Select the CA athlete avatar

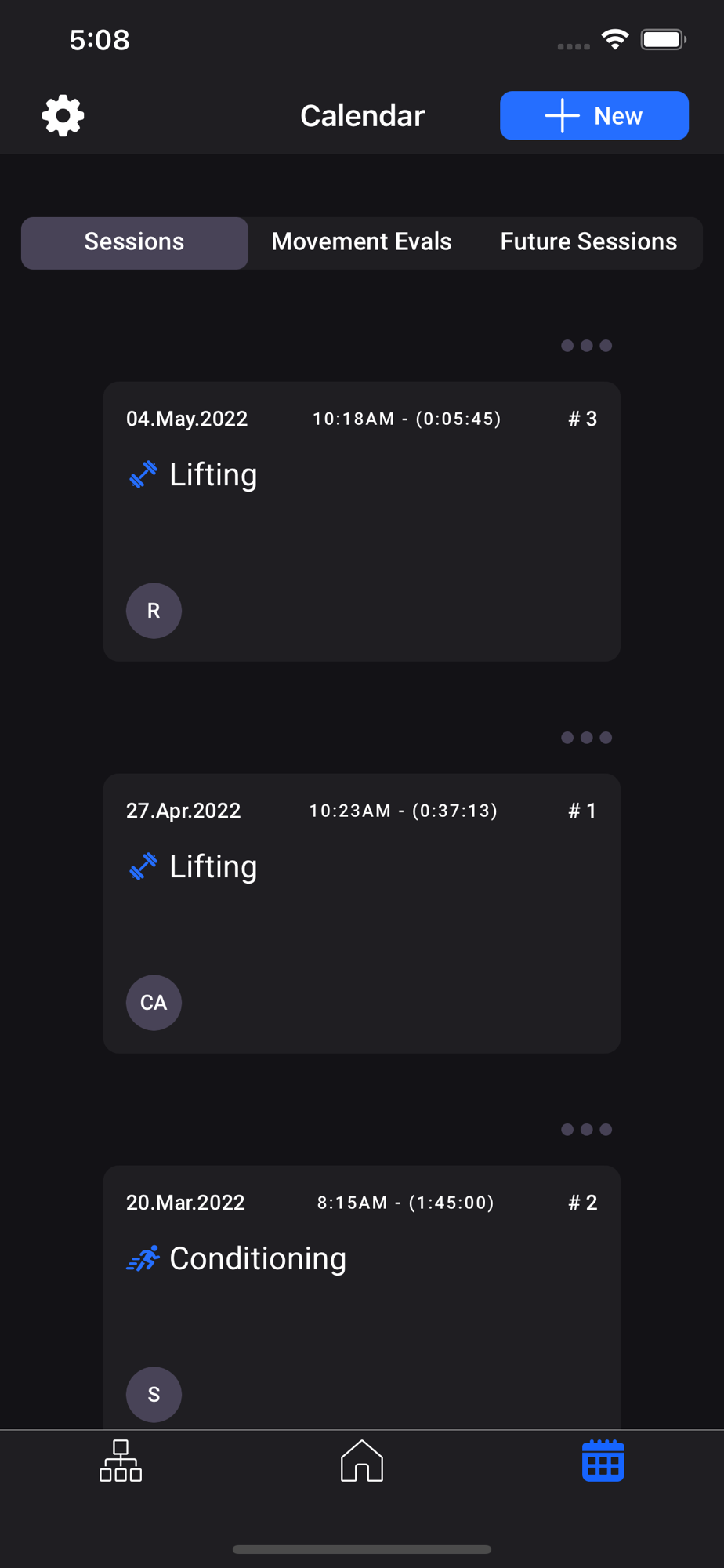154,1003
